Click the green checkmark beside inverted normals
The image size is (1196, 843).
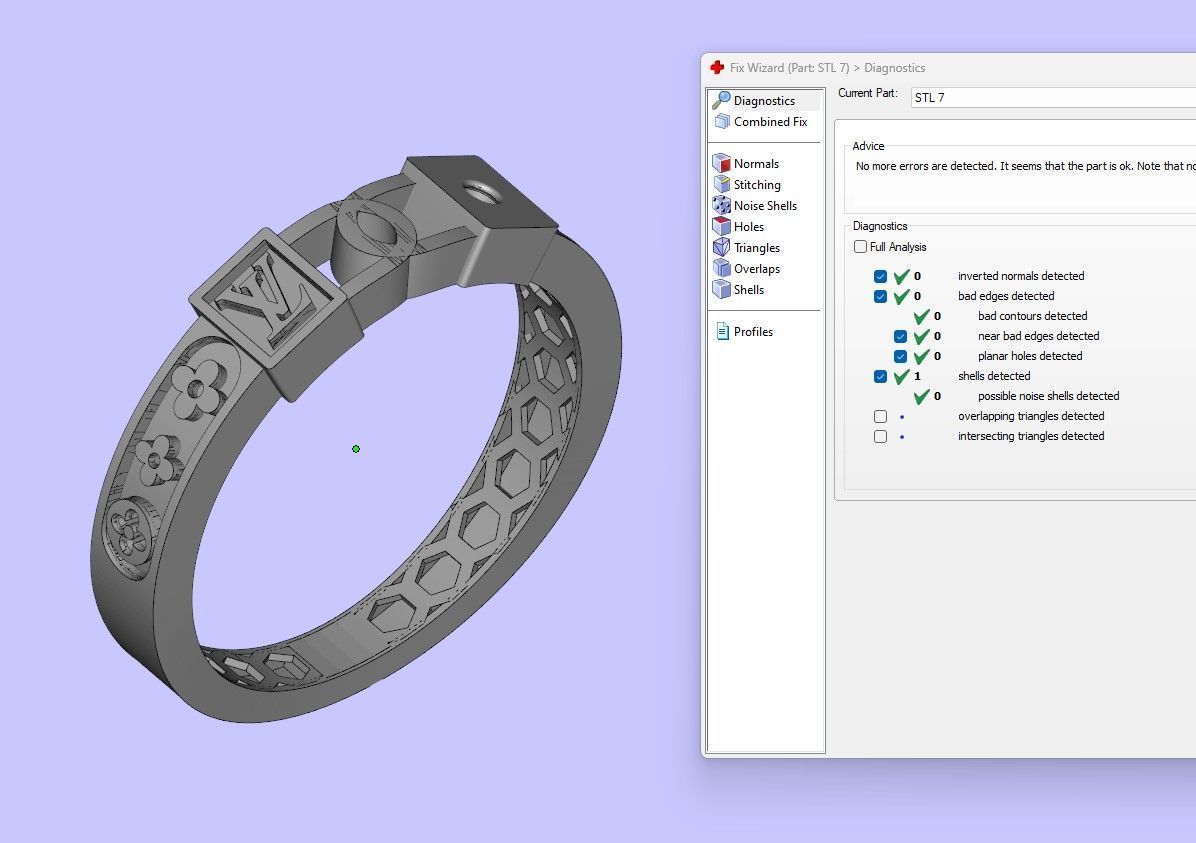(902, 276)
